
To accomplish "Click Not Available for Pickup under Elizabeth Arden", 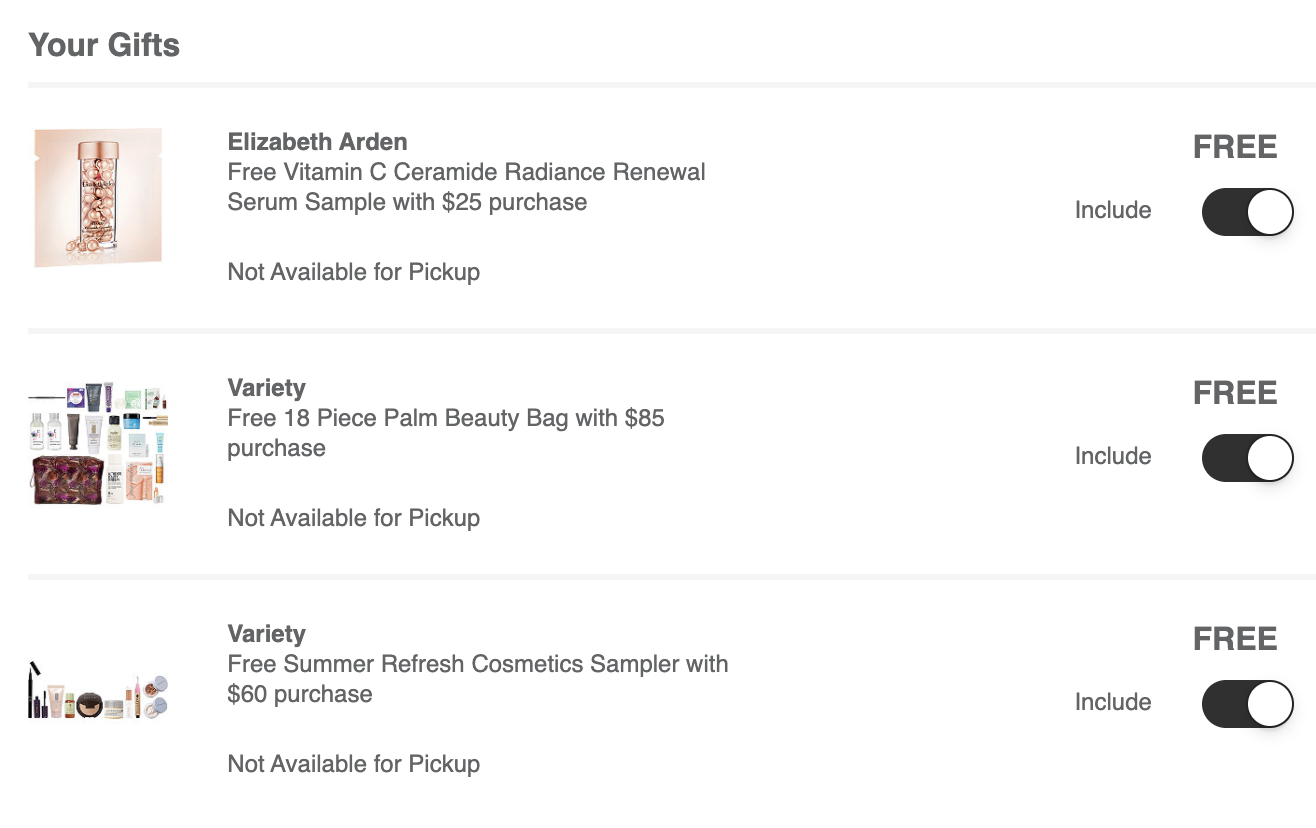I will (354, 272).
